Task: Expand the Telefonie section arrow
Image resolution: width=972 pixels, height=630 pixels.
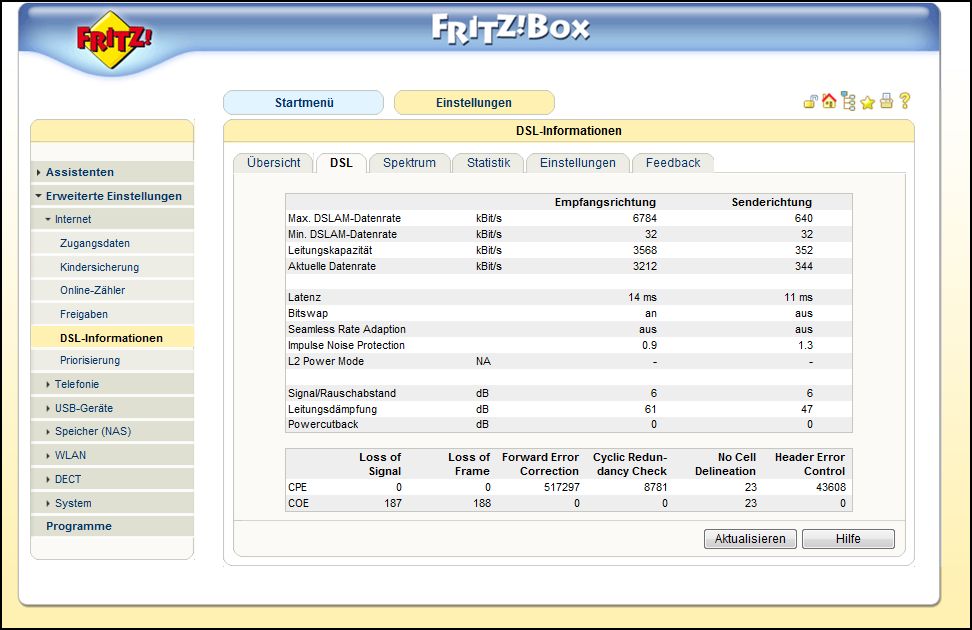Action: point(48,384)
